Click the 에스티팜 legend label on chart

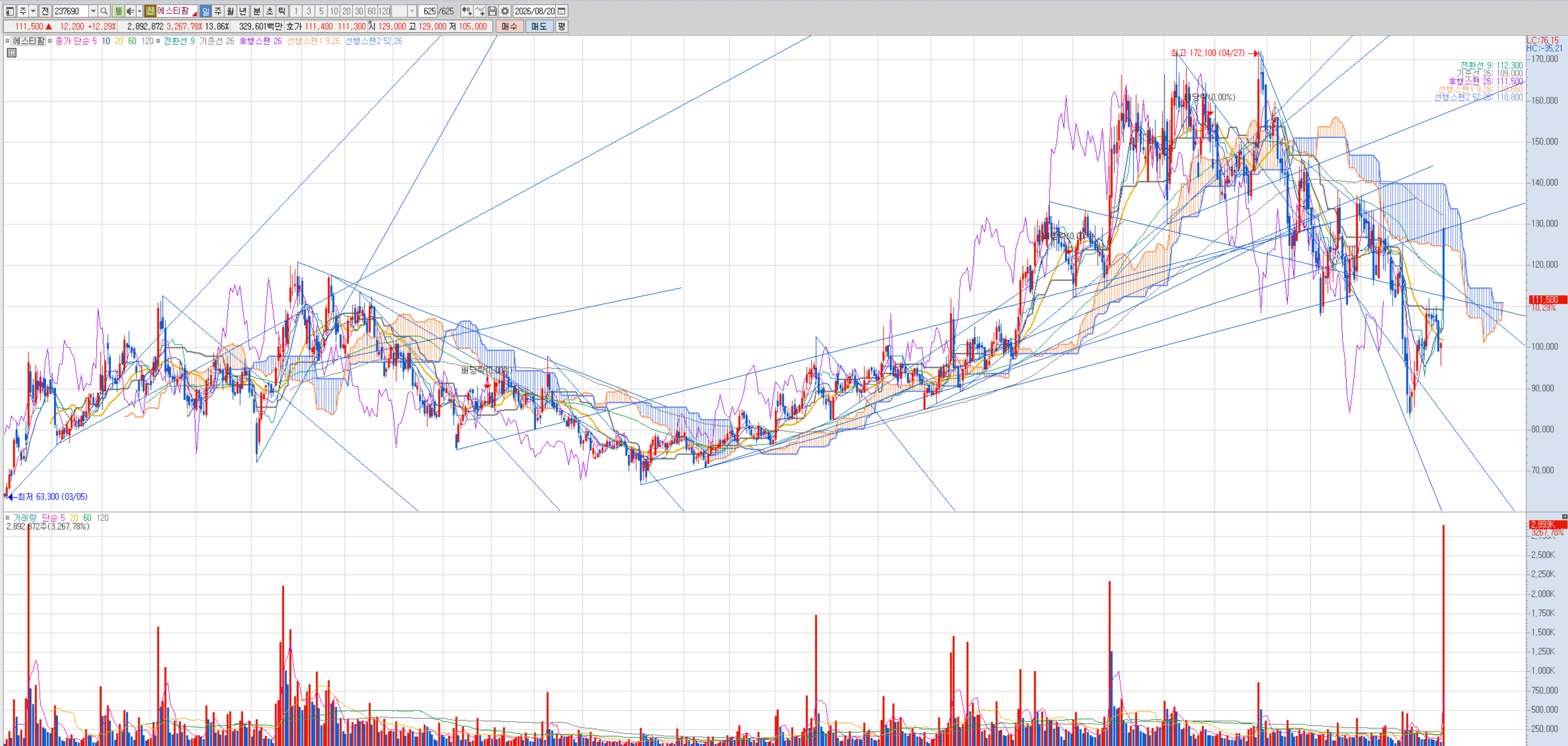(x=29, y=41)
